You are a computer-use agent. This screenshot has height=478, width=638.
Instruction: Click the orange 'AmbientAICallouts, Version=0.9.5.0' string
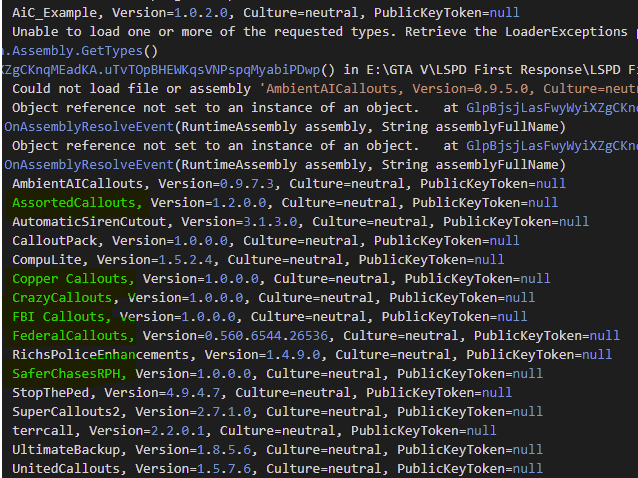(397, 89)
